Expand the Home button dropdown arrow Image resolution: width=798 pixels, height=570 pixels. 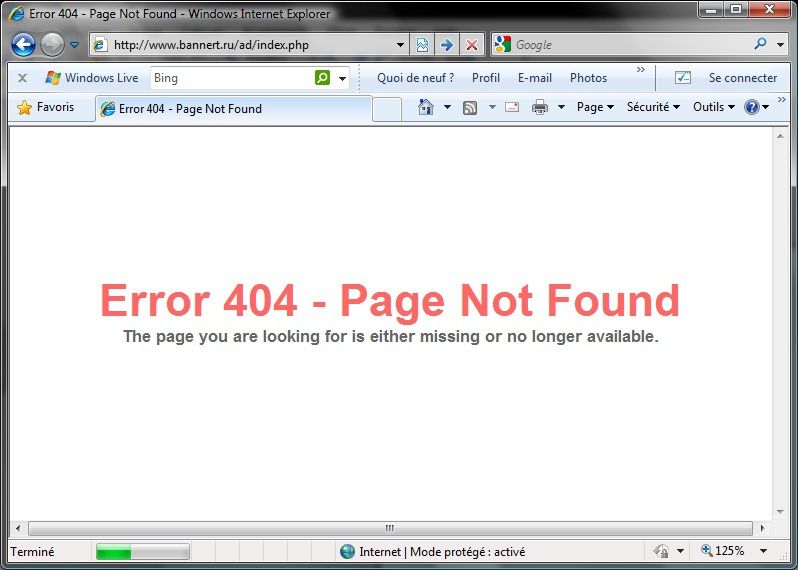click(x=447, y=107)
